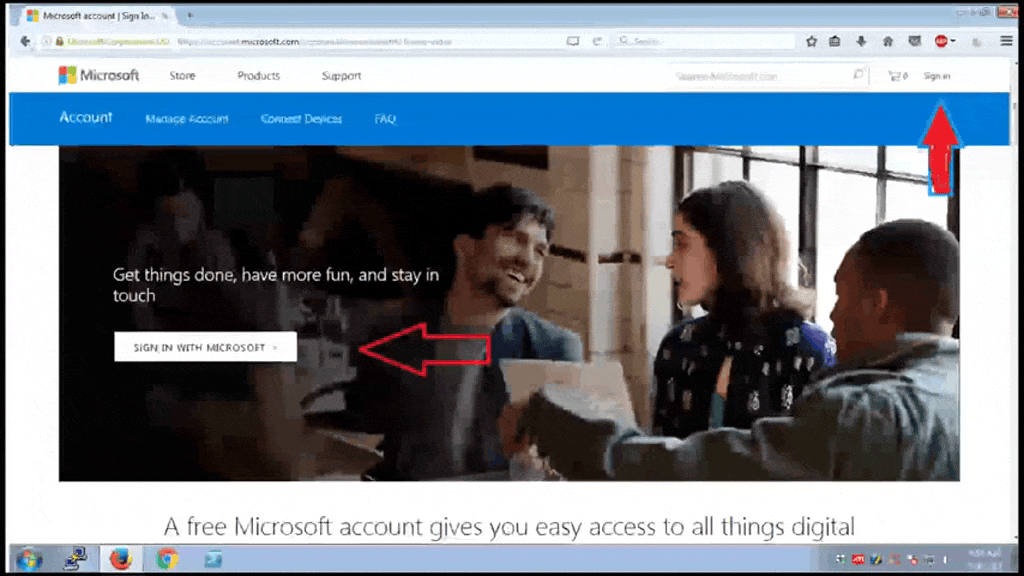Click the Adblock Plus toolbar icon
Viewport: 1024px width, 576px height.
coord(942,42)
